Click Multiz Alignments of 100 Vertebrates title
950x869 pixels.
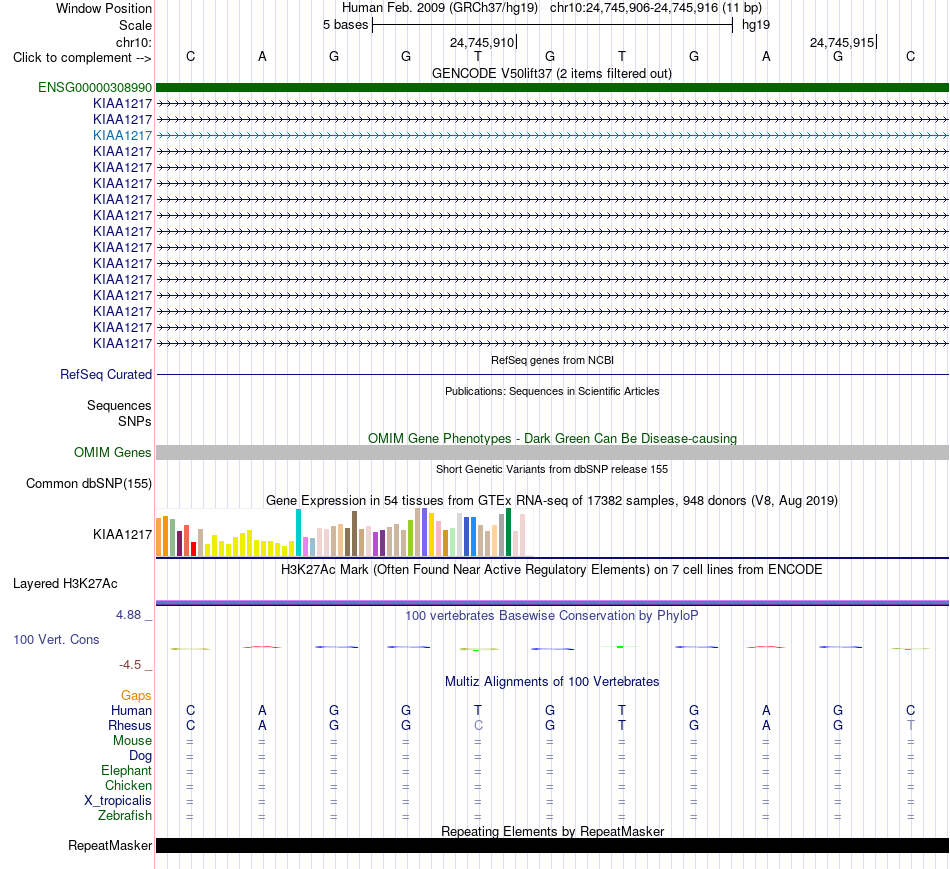[x=552, y=682]
